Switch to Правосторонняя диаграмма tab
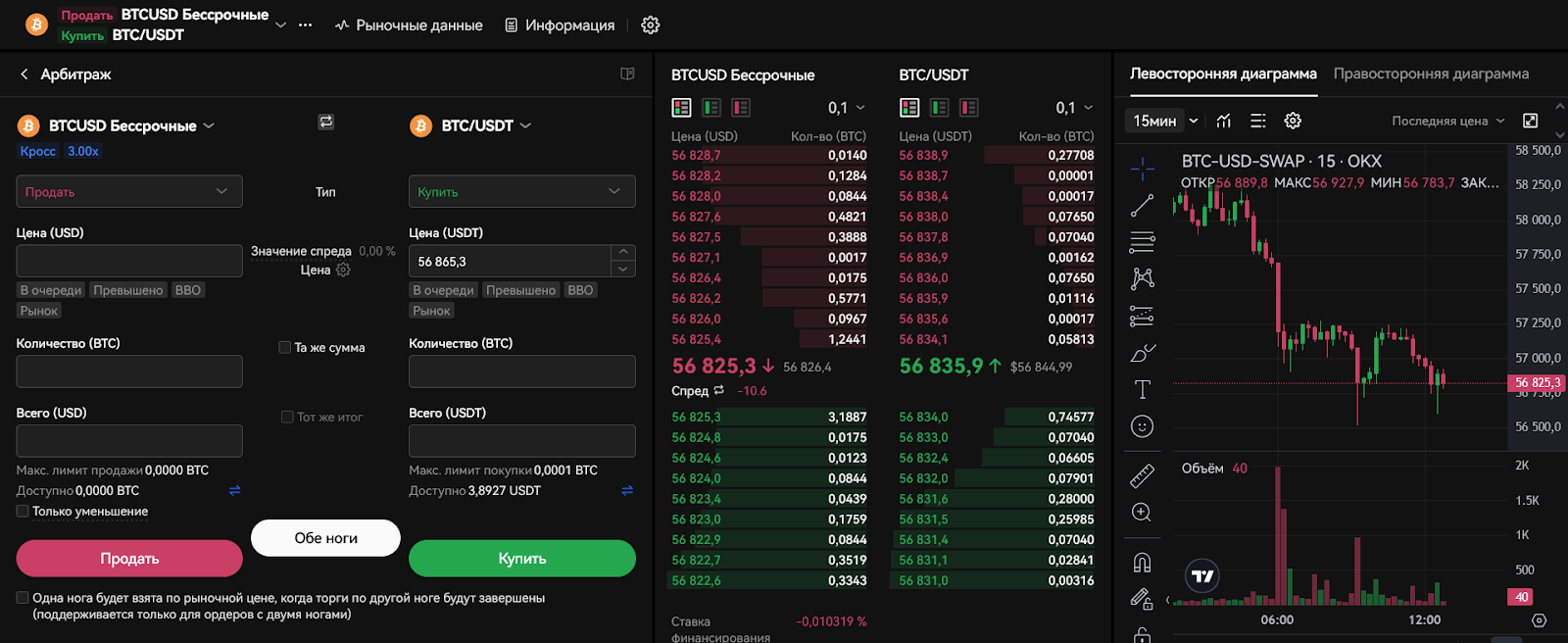 [1431, 74]
